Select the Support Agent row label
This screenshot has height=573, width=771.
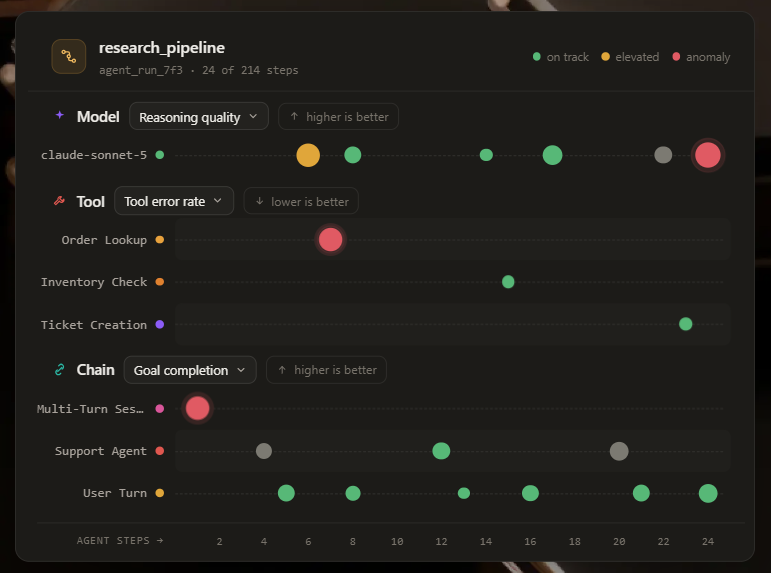point(101,451)
